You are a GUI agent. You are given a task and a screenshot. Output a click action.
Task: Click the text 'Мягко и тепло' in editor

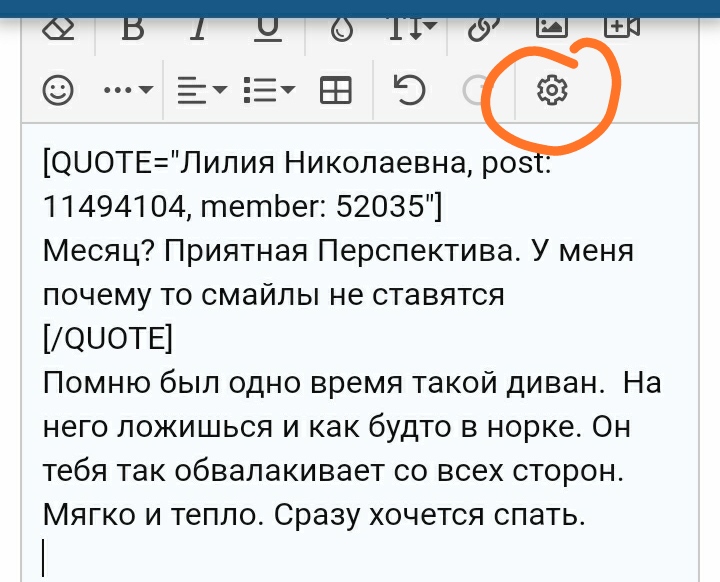tap(150, 515)
